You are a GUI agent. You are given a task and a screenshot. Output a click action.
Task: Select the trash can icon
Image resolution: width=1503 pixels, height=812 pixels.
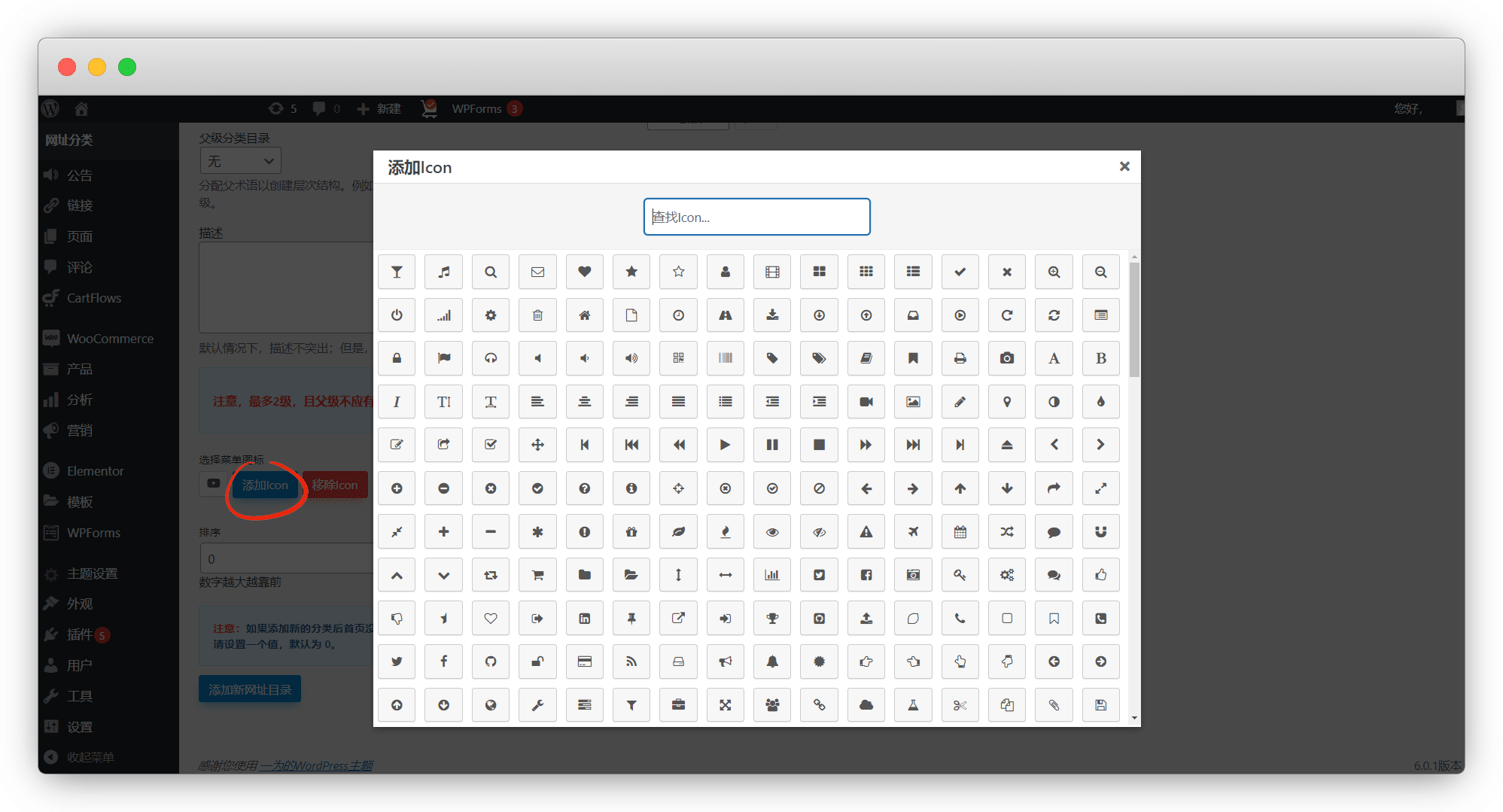[x=537, y=315]
